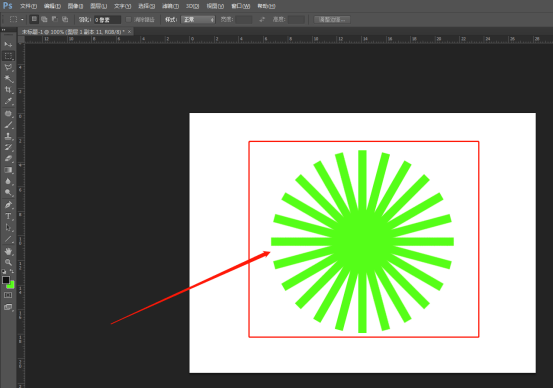Click the 调整边缘 Refine Edge button
Screen dimensions: 554x388
pyautogui.click(x=332, y=19)
